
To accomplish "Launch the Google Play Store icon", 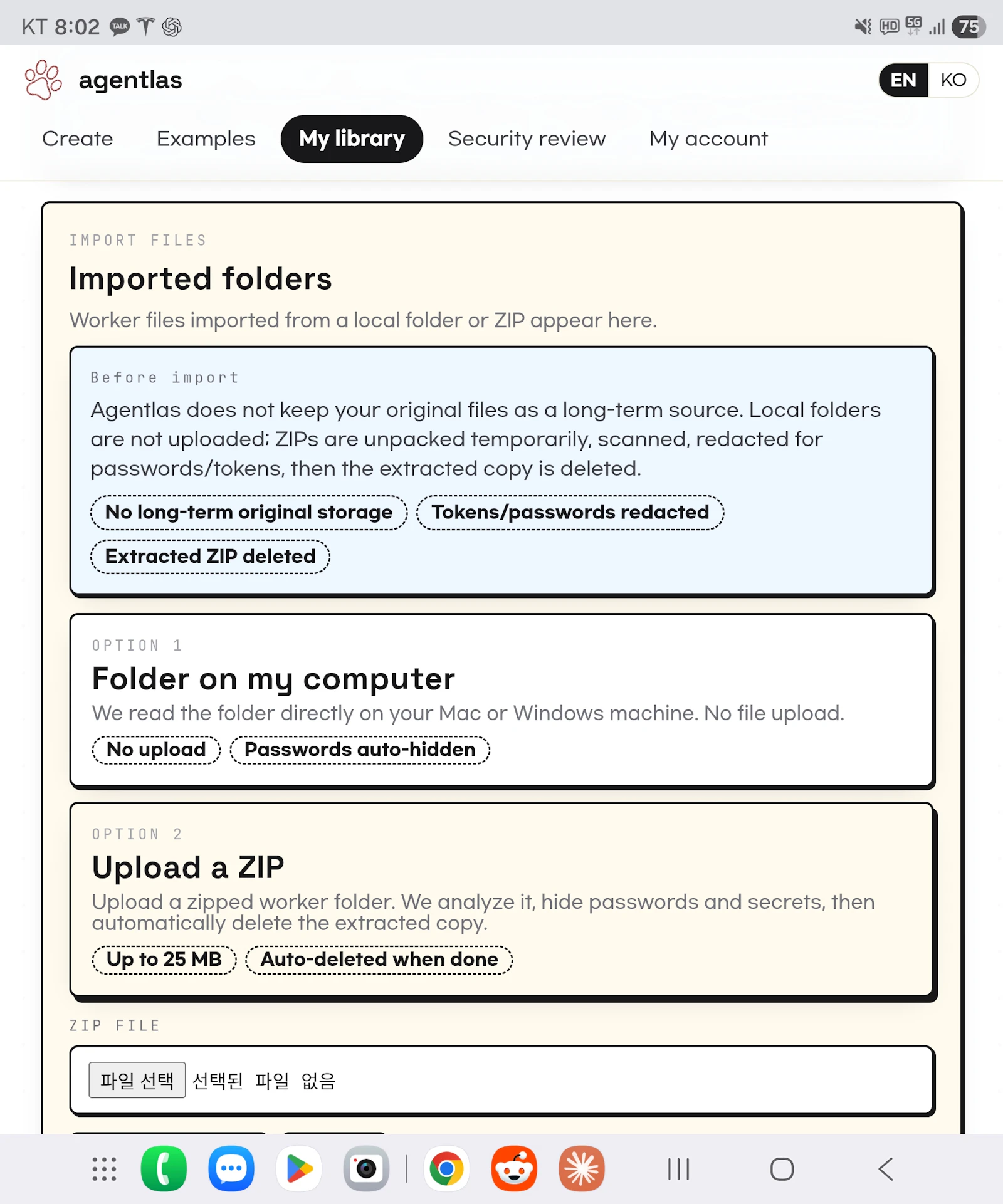I will (x=299, y=1169).
